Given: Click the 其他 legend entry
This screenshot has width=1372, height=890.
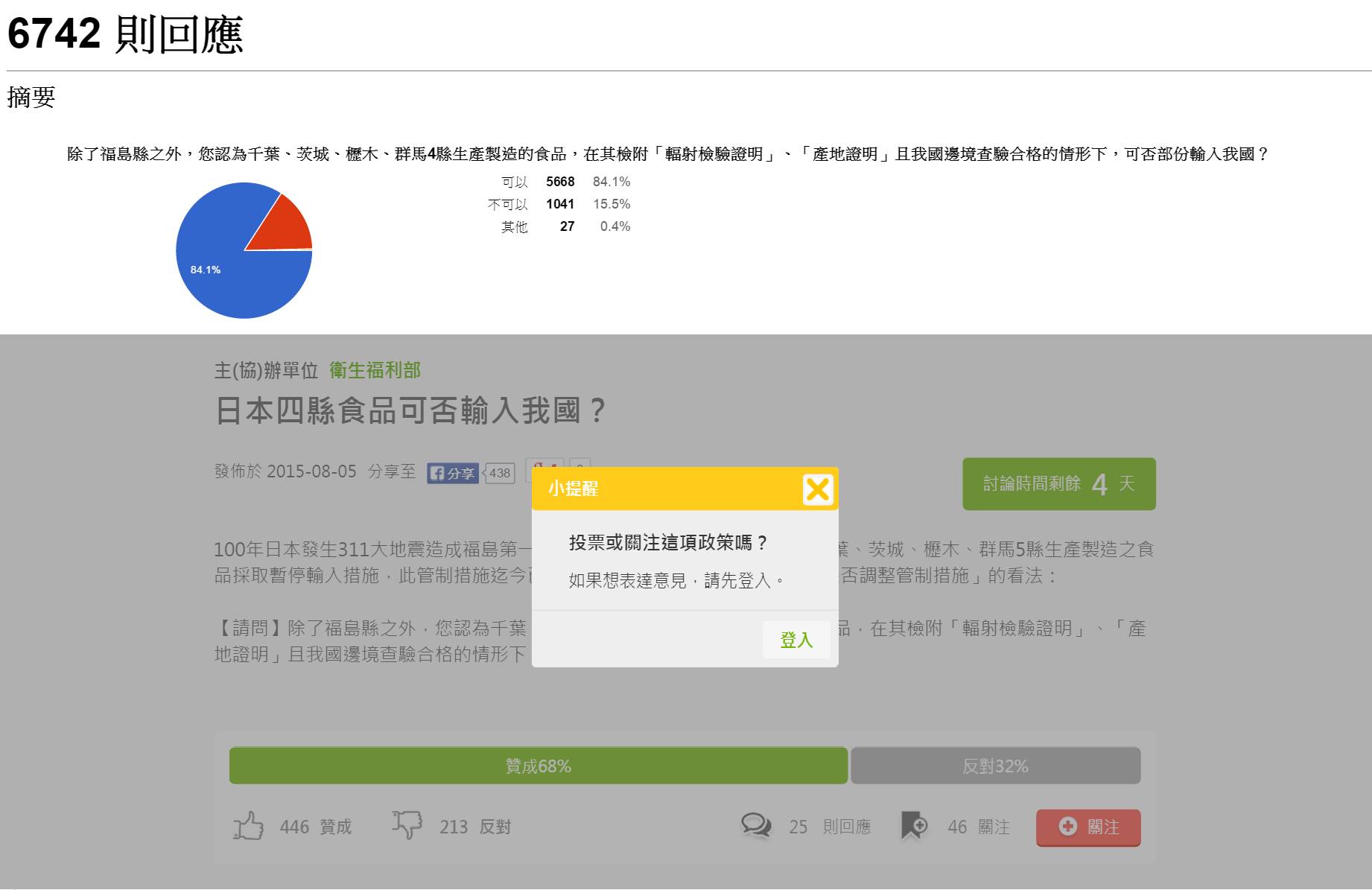Looking at the screenshot, I should [x=514, y=226].
